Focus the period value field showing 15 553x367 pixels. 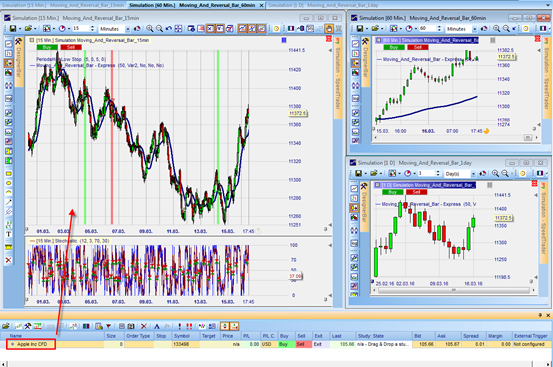coord(80,29)
